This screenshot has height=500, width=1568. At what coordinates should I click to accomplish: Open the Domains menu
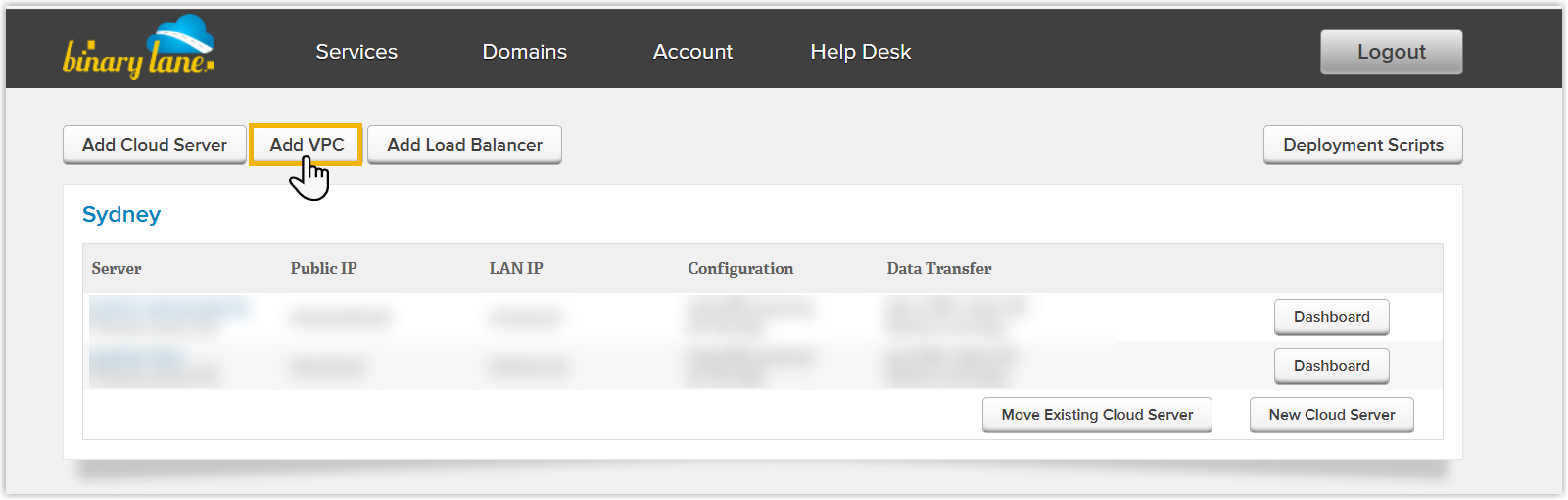[524, 52]
